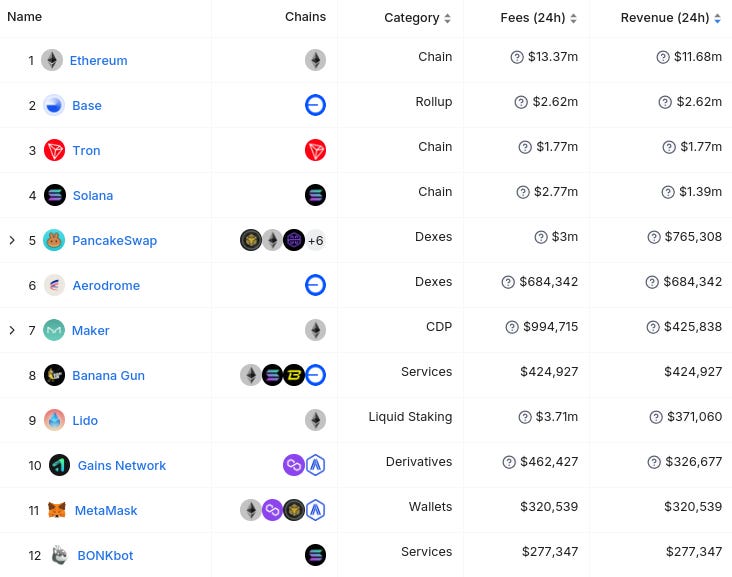Click the Name column header
This screenshot has height=577, width=732.
[x=24, y=17]
